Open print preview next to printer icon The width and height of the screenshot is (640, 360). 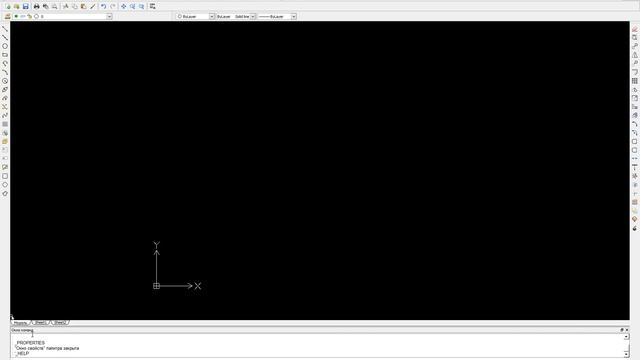[x=45, y=7]
